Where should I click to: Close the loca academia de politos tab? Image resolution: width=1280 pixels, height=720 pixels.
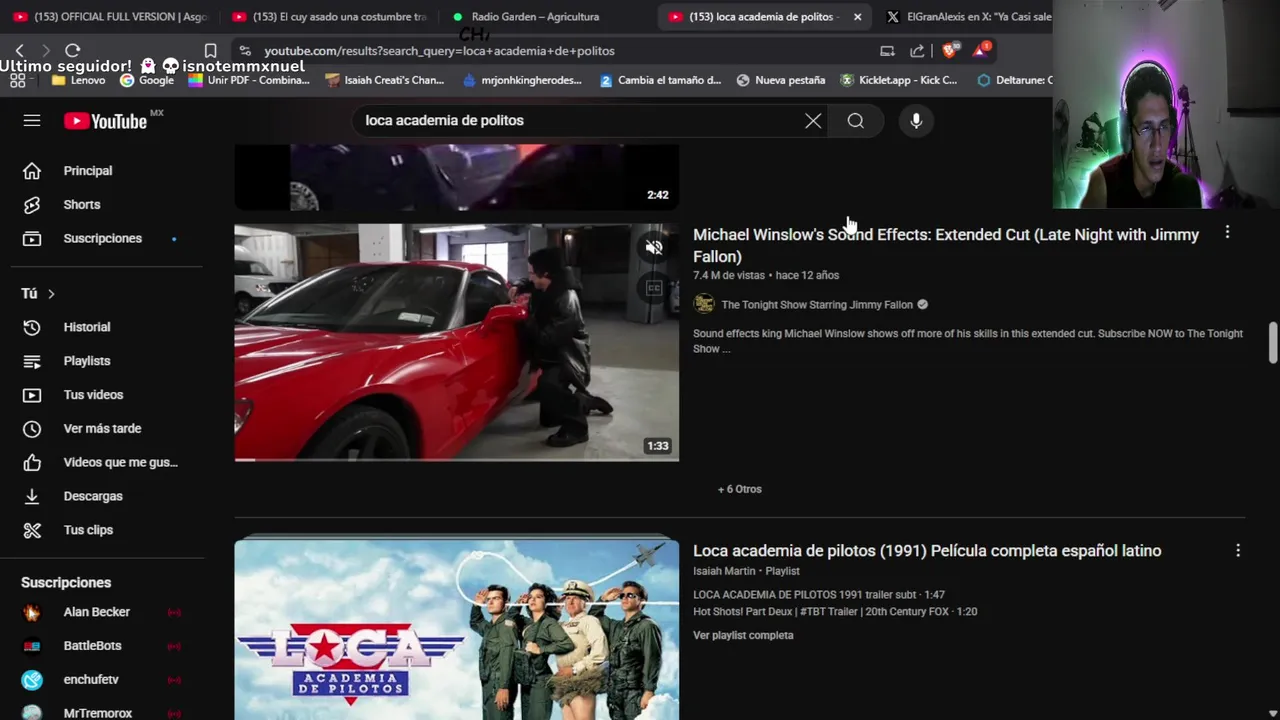pyautogui.click(x=857, y=17)
